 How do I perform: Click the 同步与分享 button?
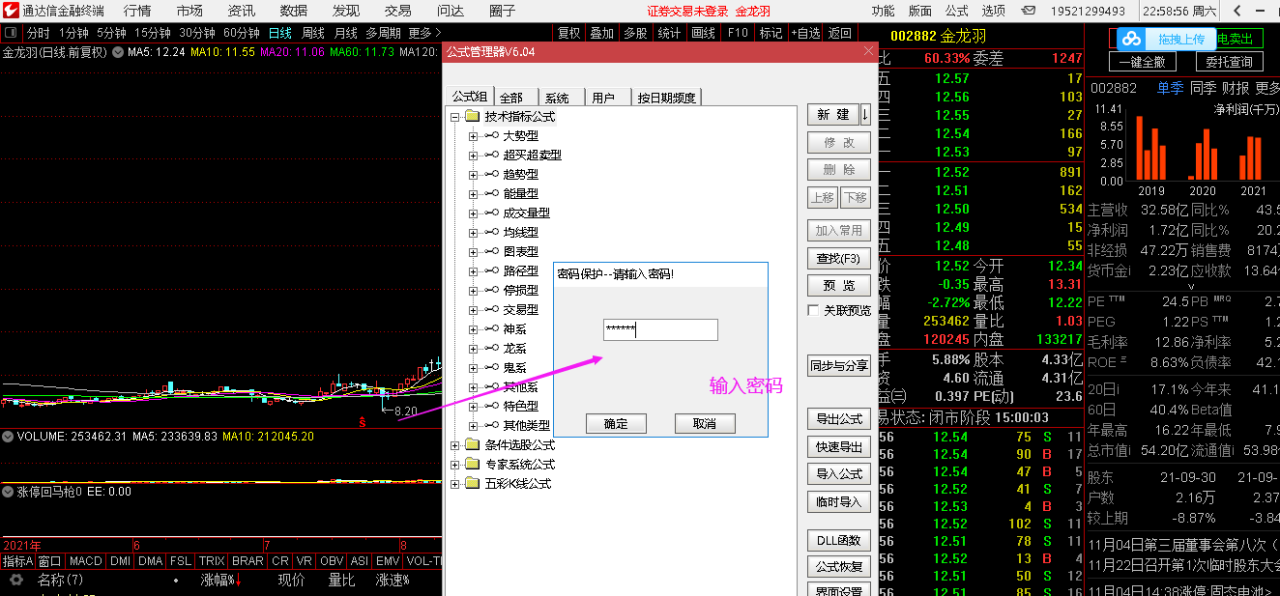pyautogui.click(x=838, y=365)
